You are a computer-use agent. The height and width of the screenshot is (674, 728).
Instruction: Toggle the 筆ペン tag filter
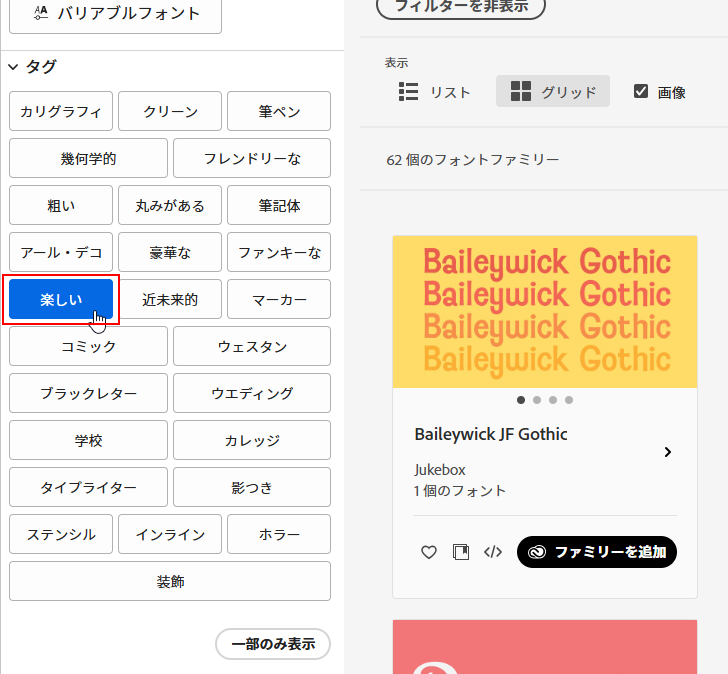279,111
